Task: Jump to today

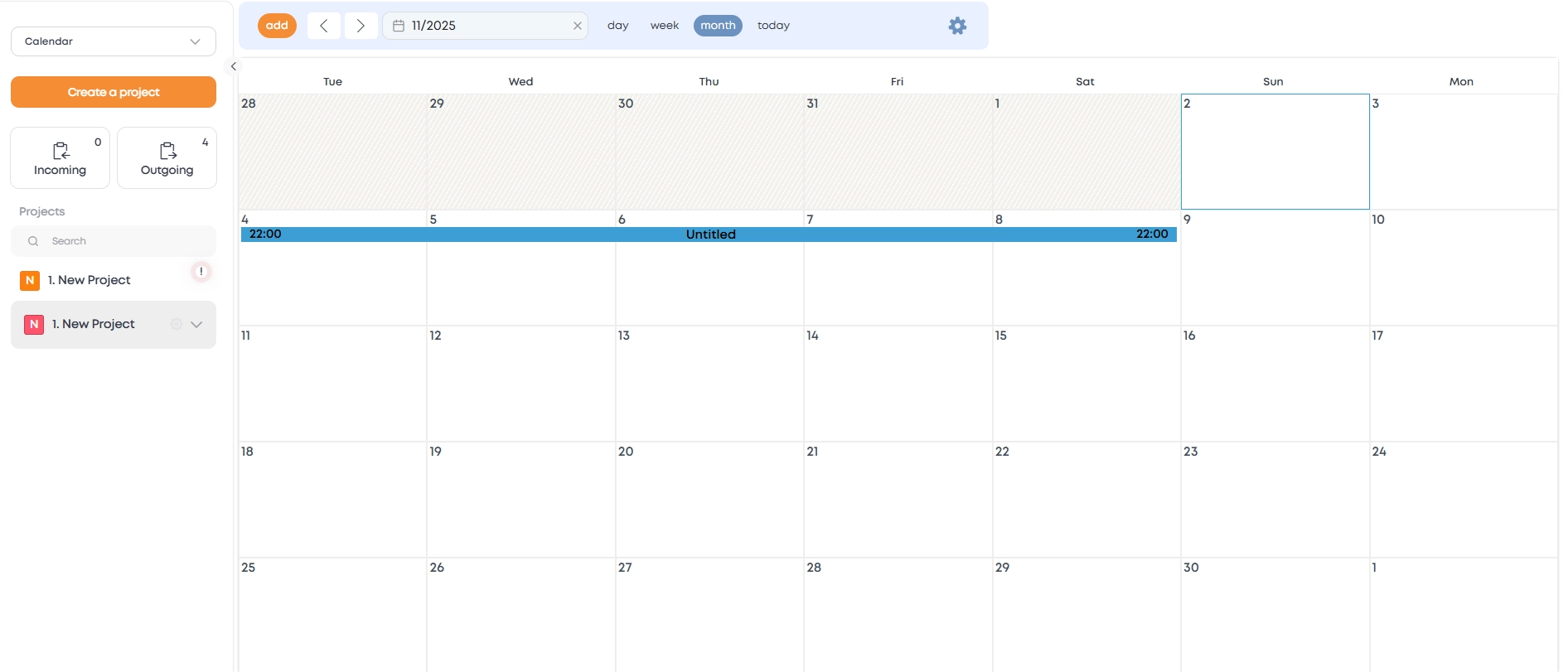Action: (x=773, y=26)
